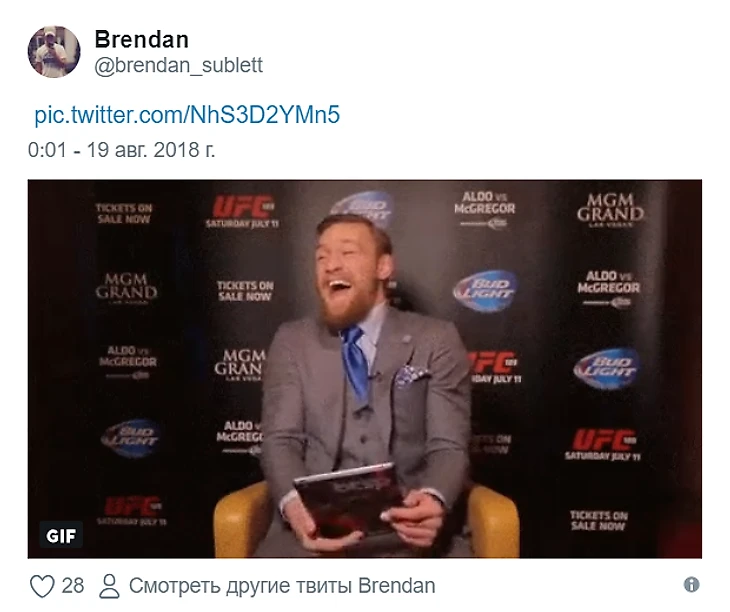This screenshot has width=730, height=612.
Task: Click the GIF badge on the media
Action: point(61,535)
